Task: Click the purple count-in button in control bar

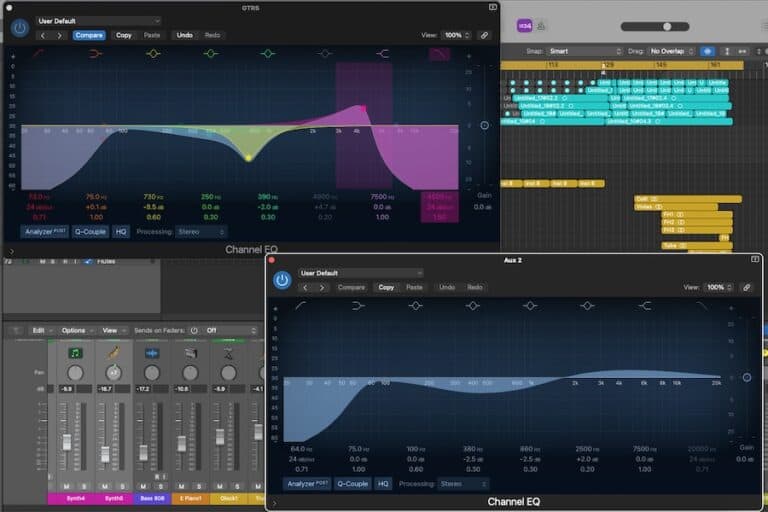Action: coord(525,25)
